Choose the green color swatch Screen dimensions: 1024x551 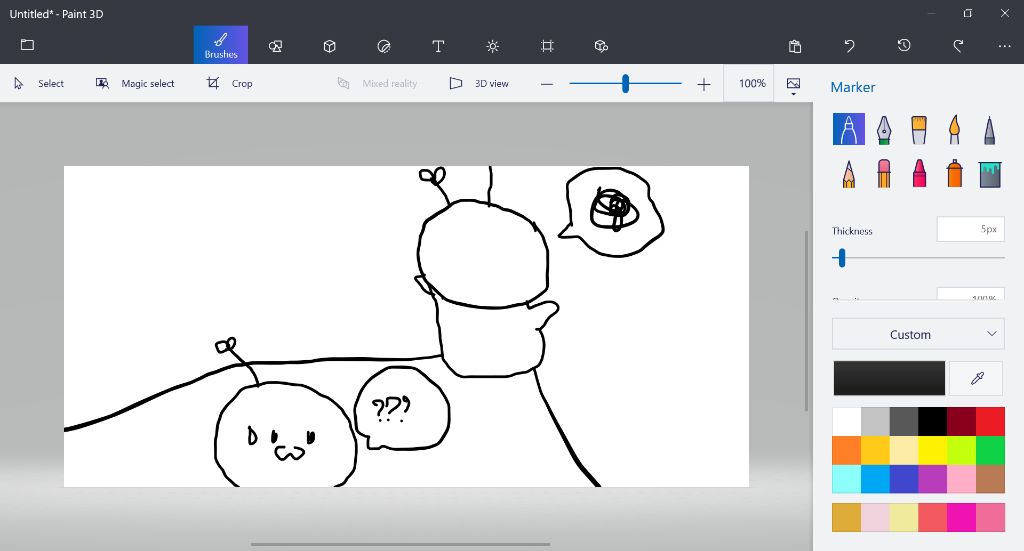pos(990,450)
